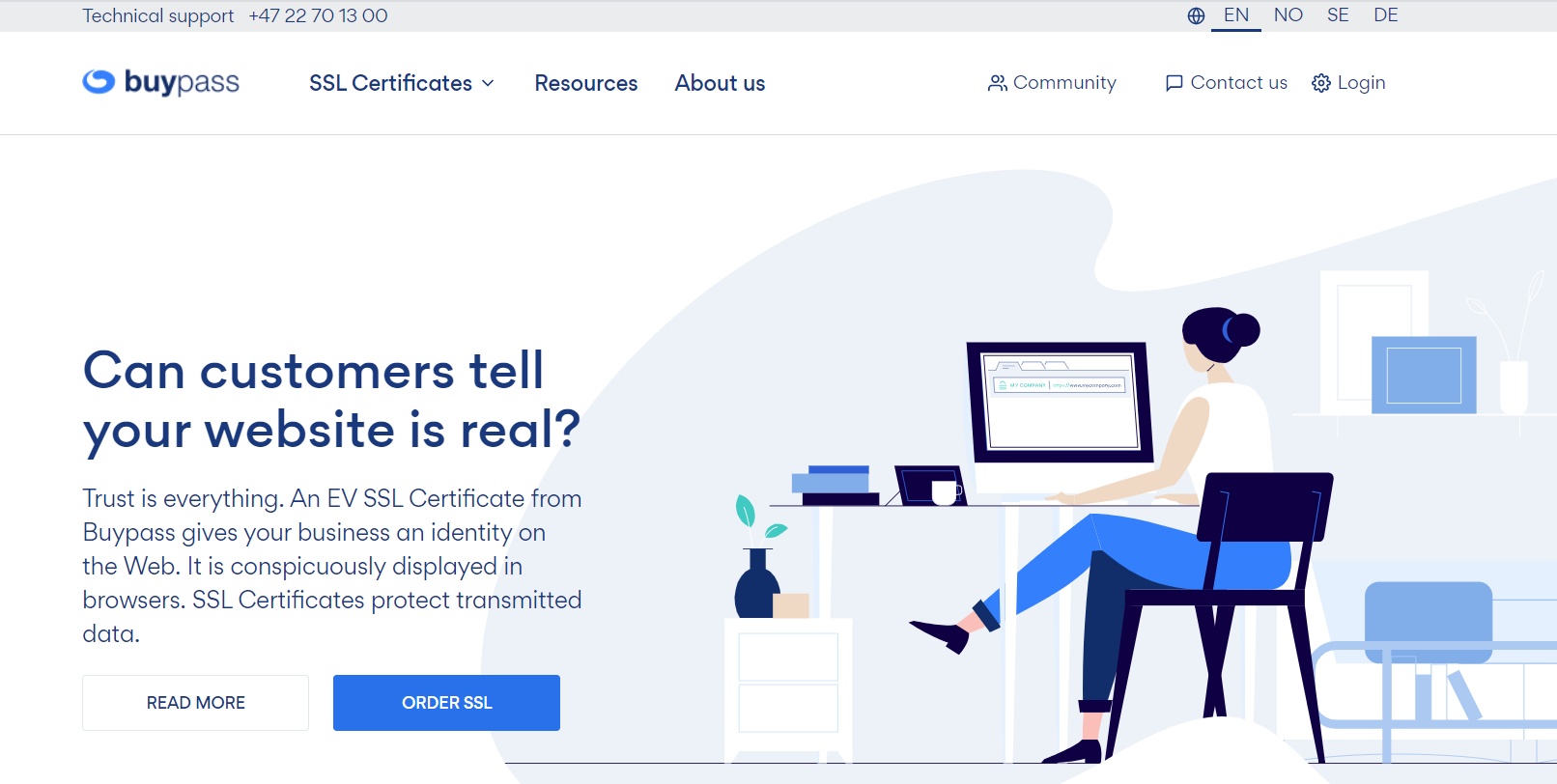Switch language to Norwegian (NO)
Image resolution: width=1557 pixels, height=784 pixels.
(x=1288, y=15)
